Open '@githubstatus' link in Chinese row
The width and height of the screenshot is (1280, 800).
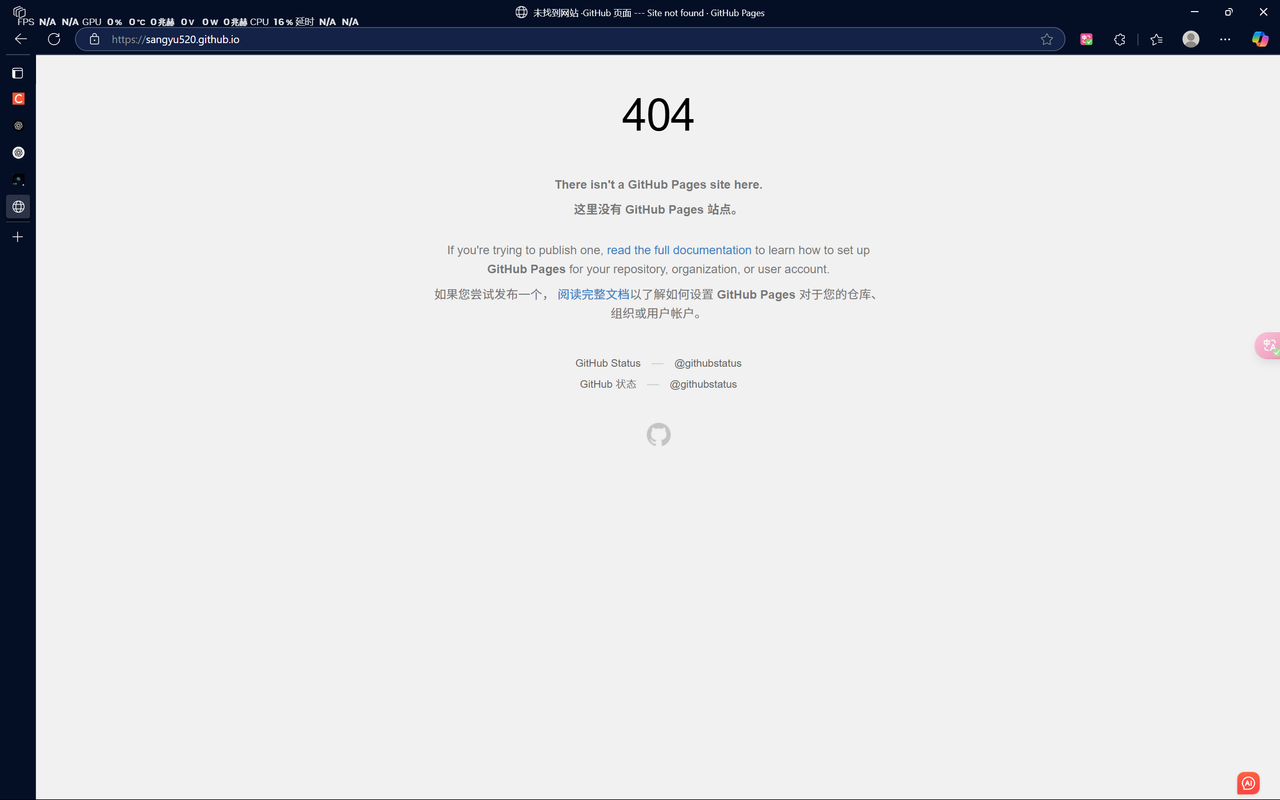703,384
